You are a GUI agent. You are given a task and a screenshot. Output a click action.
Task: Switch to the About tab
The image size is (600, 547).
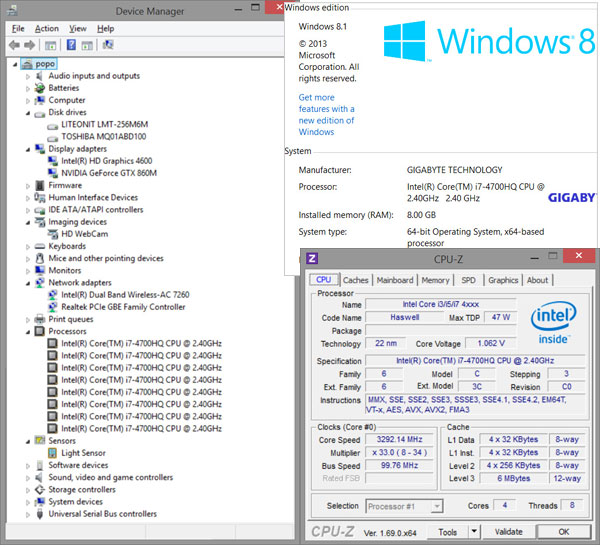click(x=537, y=280)
